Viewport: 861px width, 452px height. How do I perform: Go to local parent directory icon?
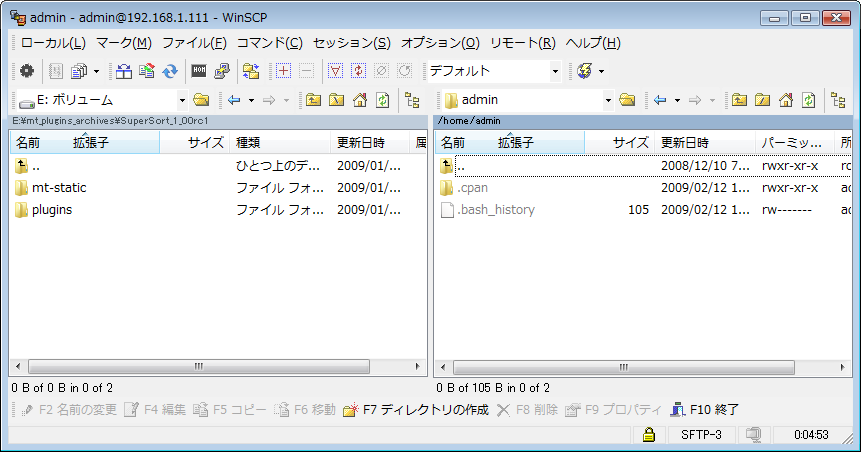[313, 100]
